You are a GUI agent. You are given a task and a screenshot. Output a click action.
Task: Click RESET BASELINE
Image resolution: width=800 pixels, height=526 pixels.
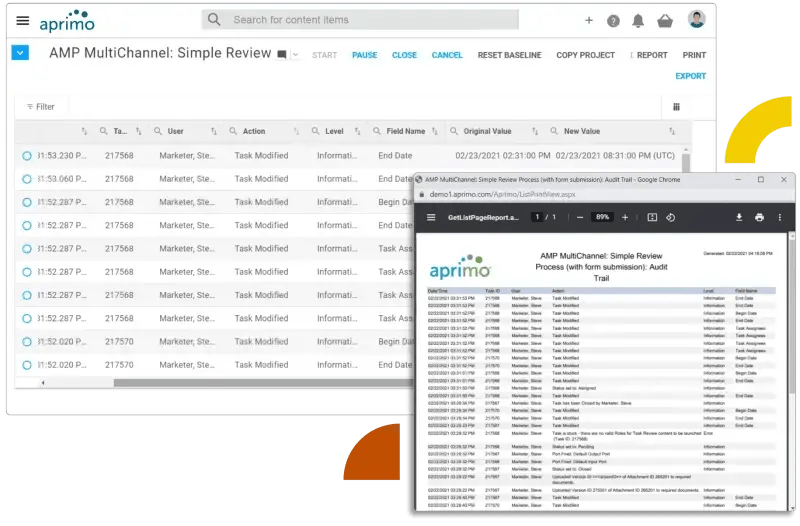click(509, 55)
